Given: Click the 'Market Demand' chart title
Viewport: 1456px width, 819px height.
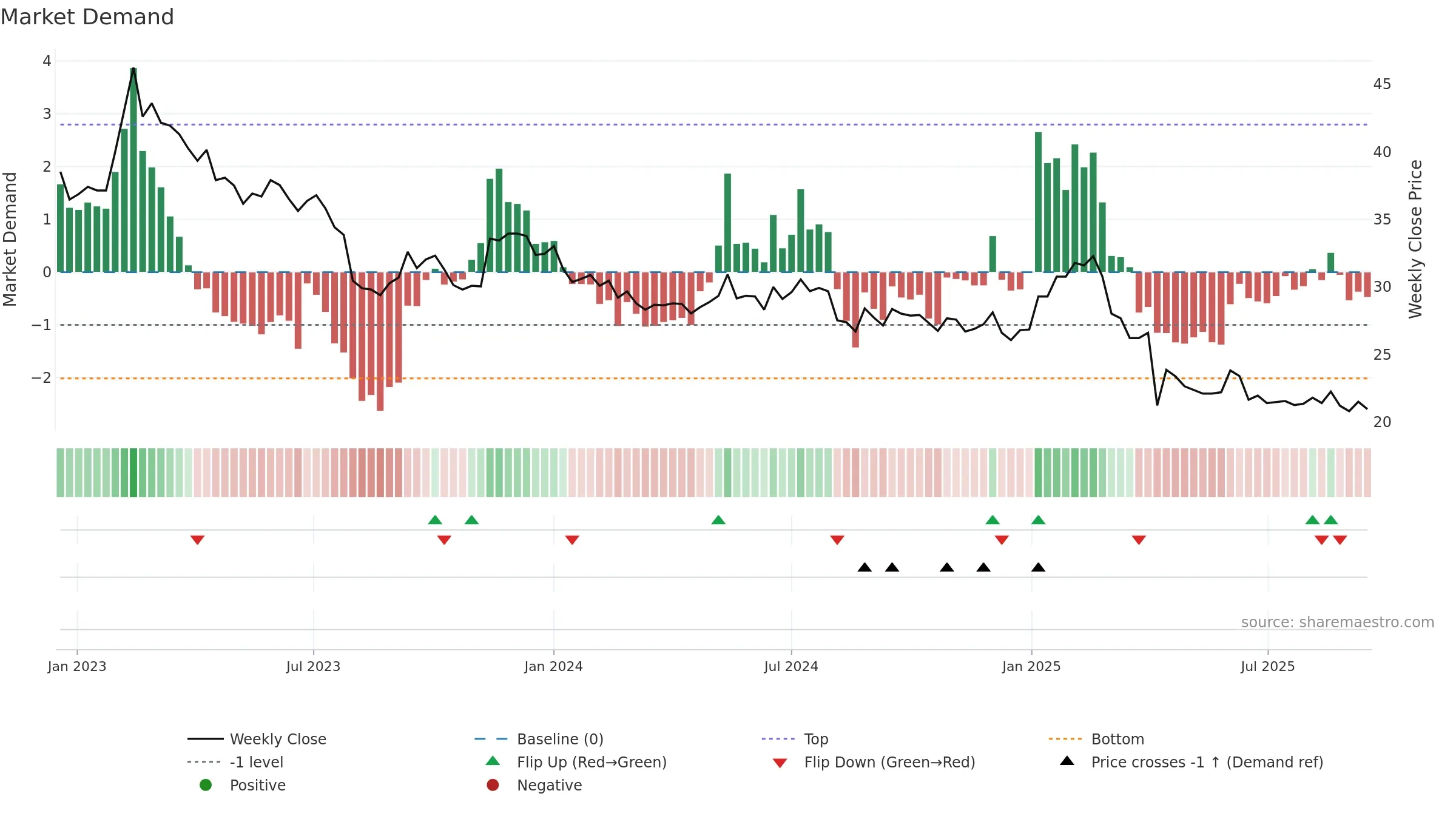Looking at the screenshot, I should click(87, 17).
